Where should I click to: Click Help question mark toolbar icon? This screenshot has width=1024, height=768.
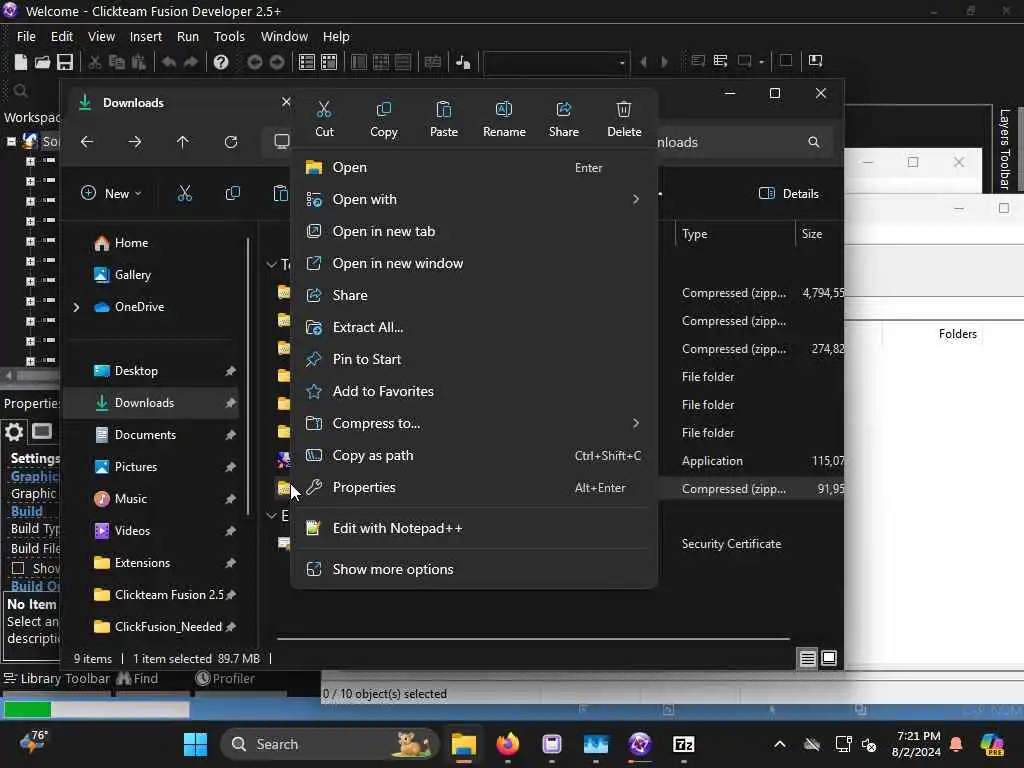221,62
